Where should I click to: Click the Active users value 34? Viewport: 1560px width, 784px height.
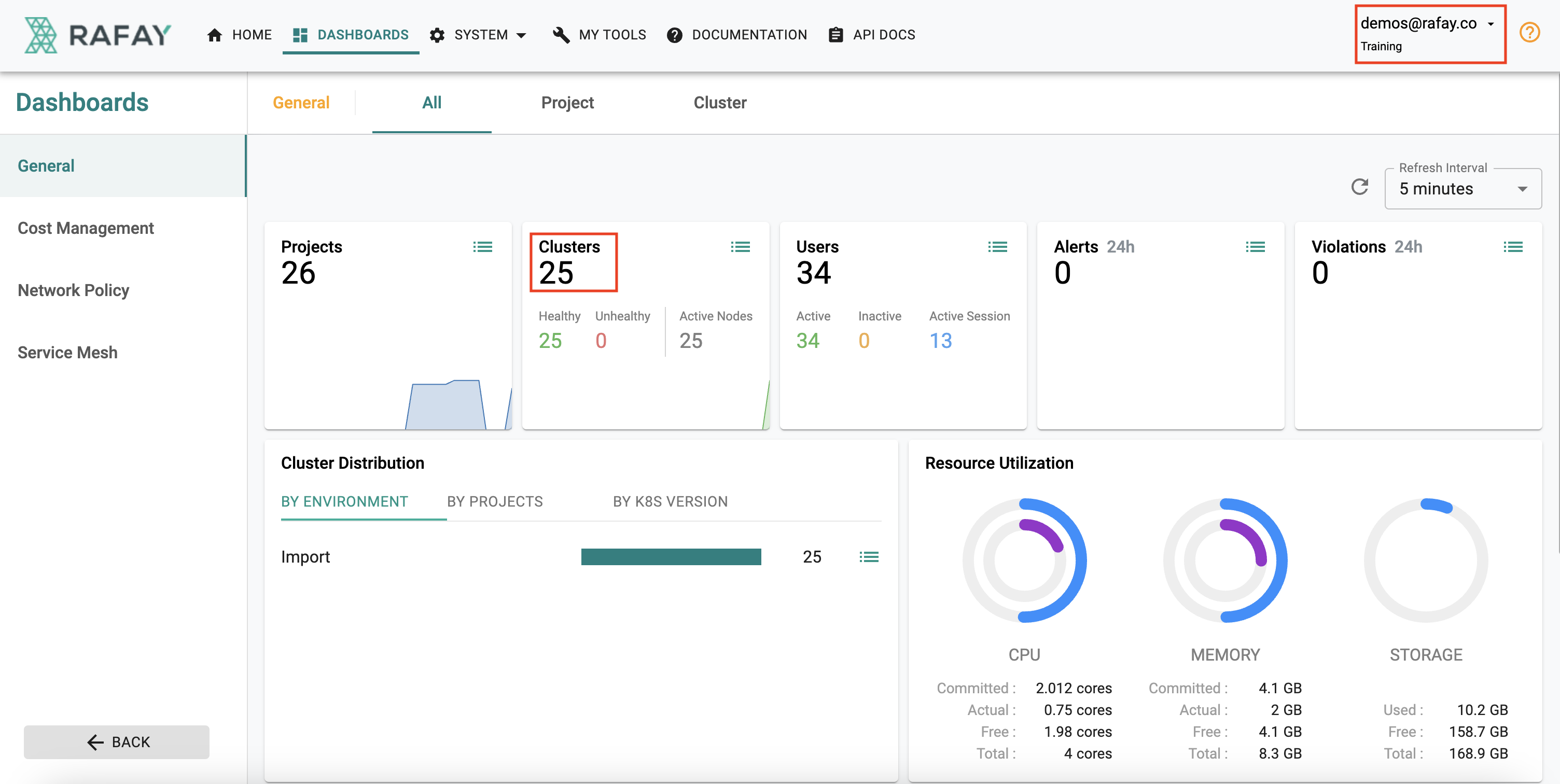coord(808,341)
